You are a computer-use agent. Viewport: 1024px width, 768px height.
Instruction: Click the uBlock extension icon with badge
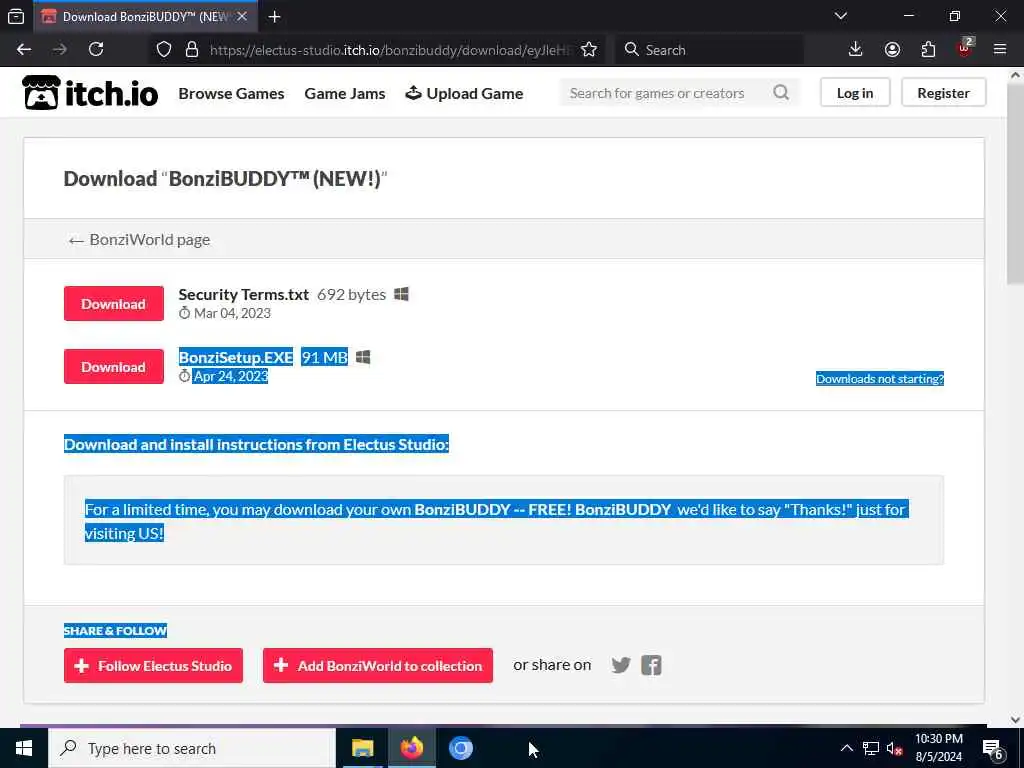click(965, 48)
